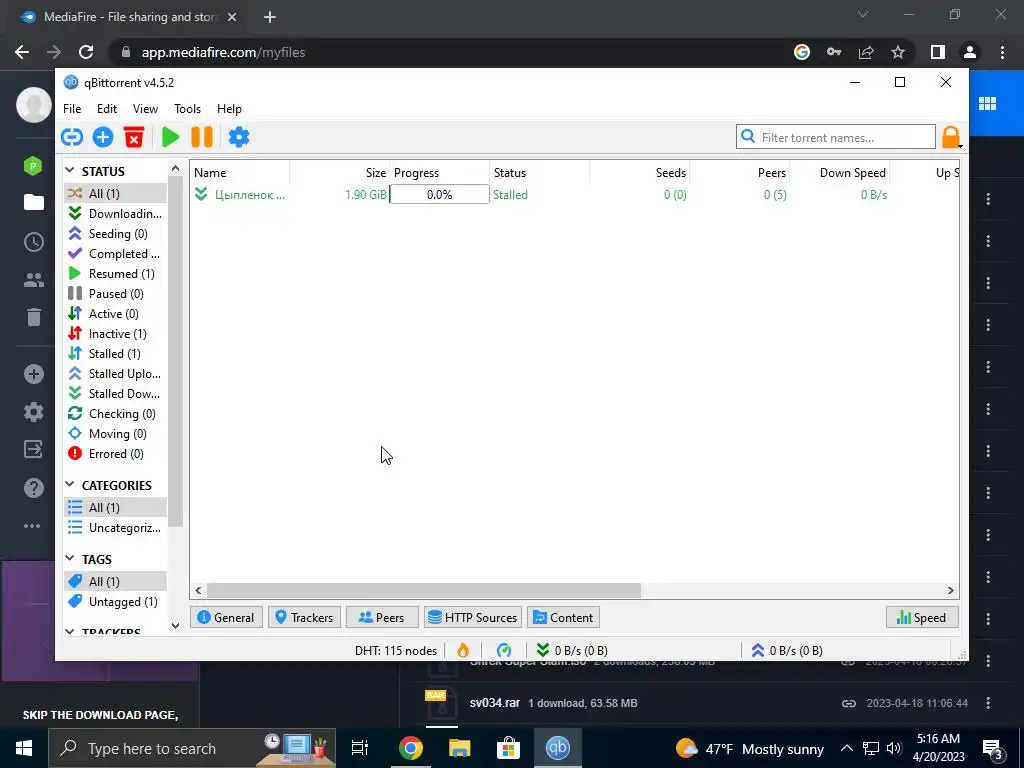Bookmark MediaFire page with star icon

point(898,52)
